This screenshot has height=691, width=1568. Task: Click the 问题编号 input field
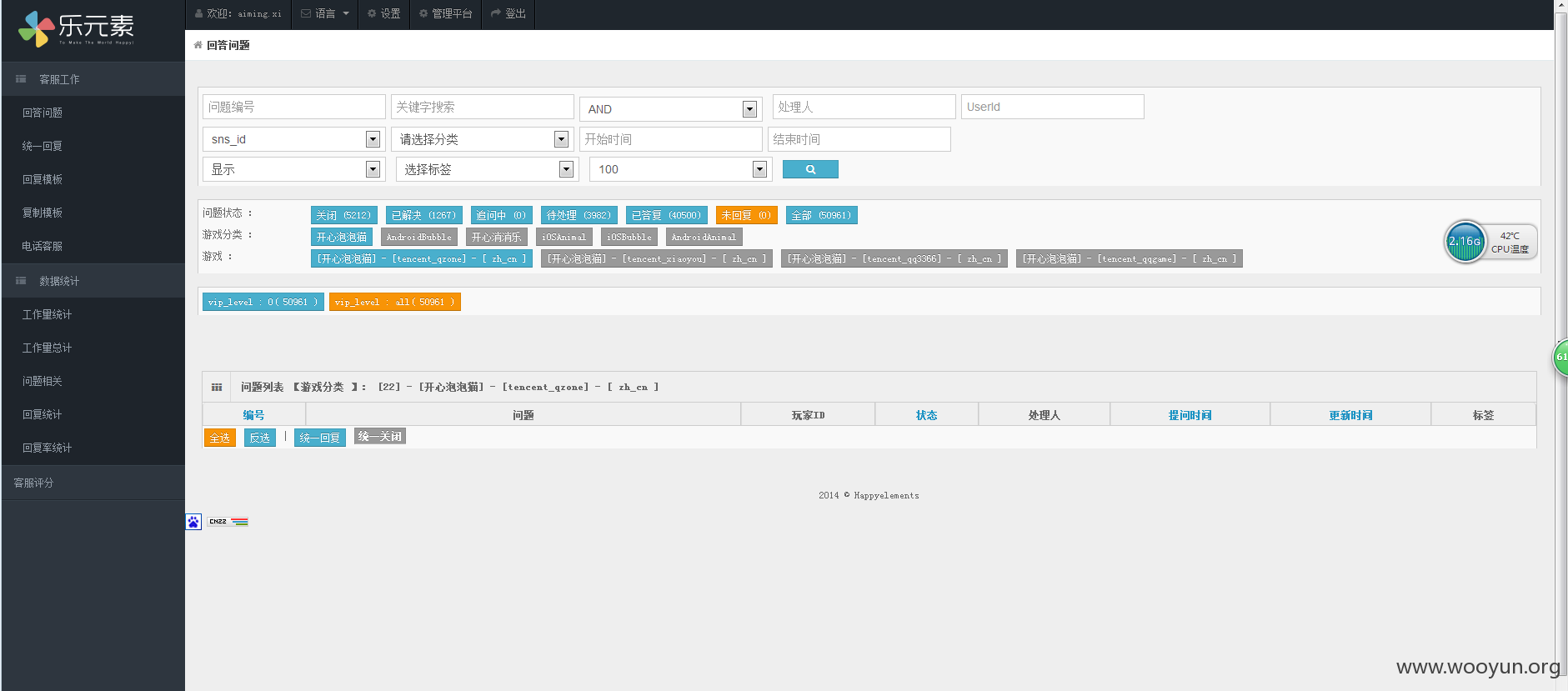coord(294,107)
